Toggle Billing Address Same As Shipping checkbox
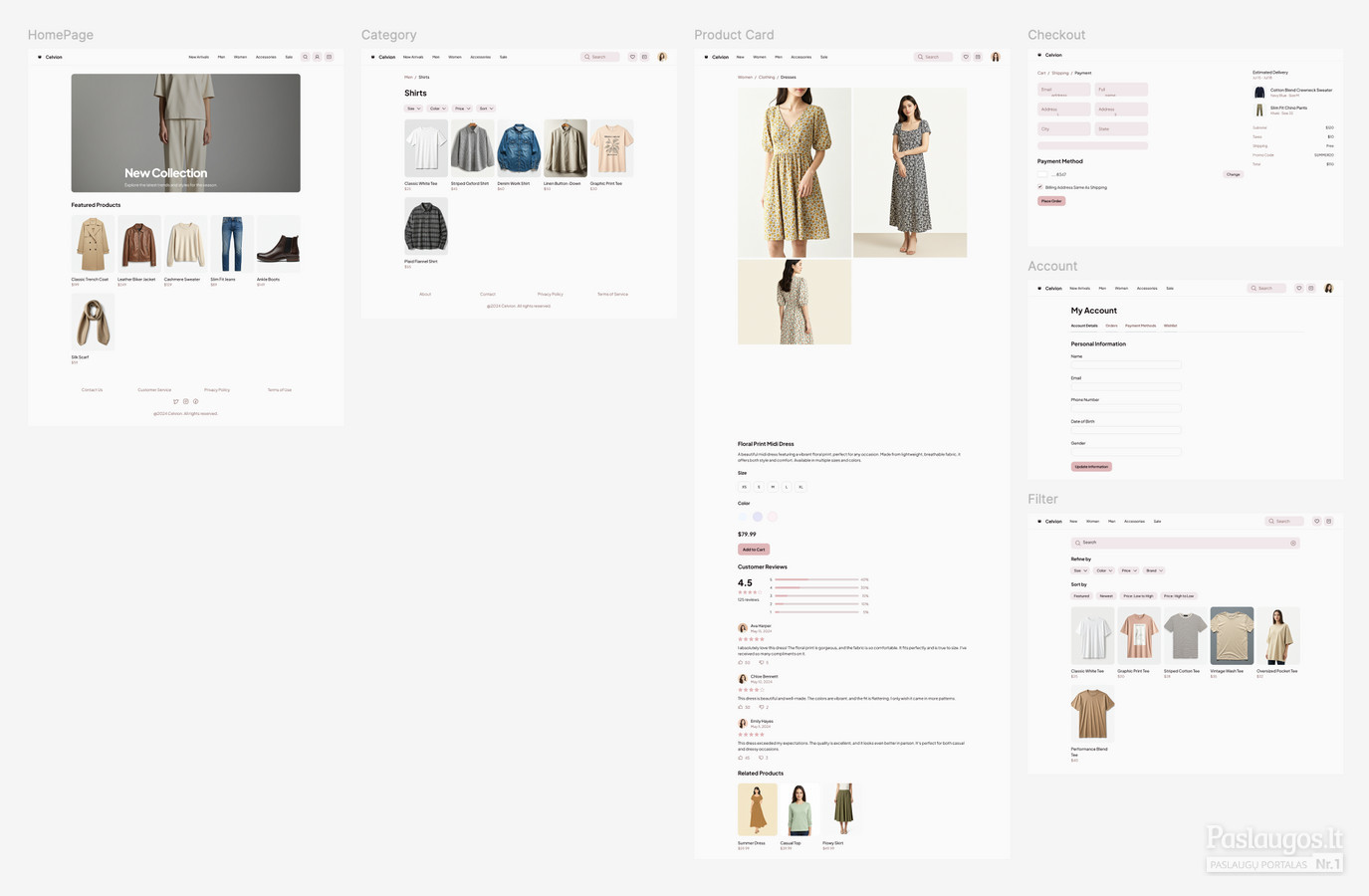The image size is (1369, 896). tap(1040, 186)
